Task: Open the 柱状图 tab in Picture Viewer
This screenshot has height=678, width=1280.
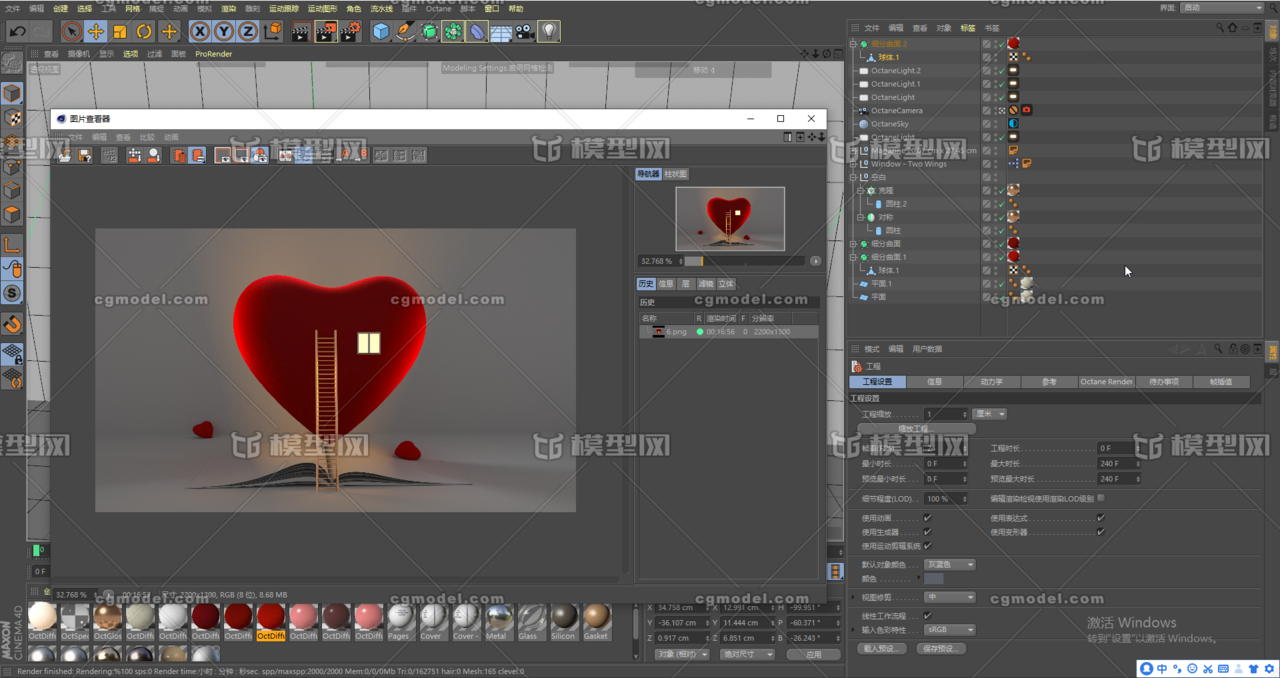Action: pos(676,174)
